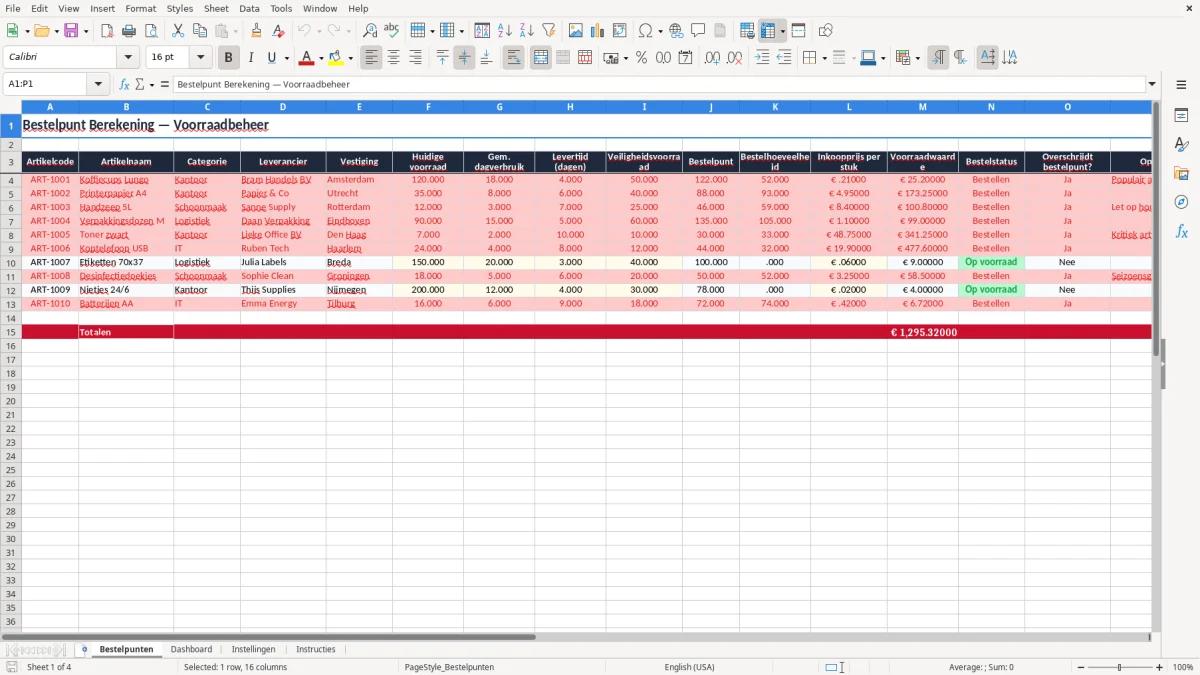Run the Spelling check icon

(x=392, y=31)
